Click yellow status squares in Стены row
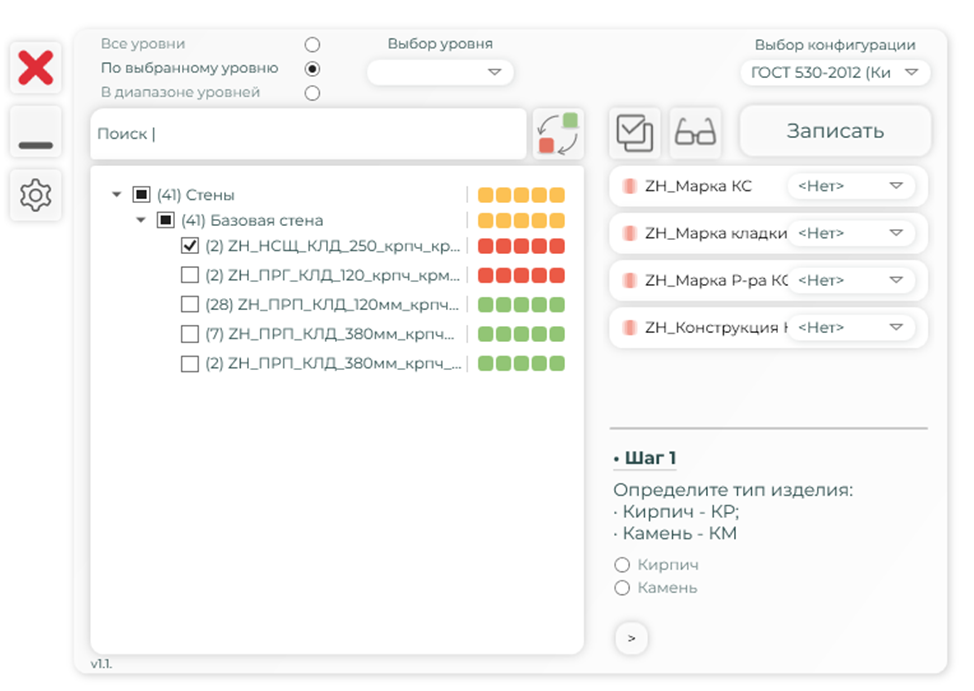 click(x=521, y=195)
